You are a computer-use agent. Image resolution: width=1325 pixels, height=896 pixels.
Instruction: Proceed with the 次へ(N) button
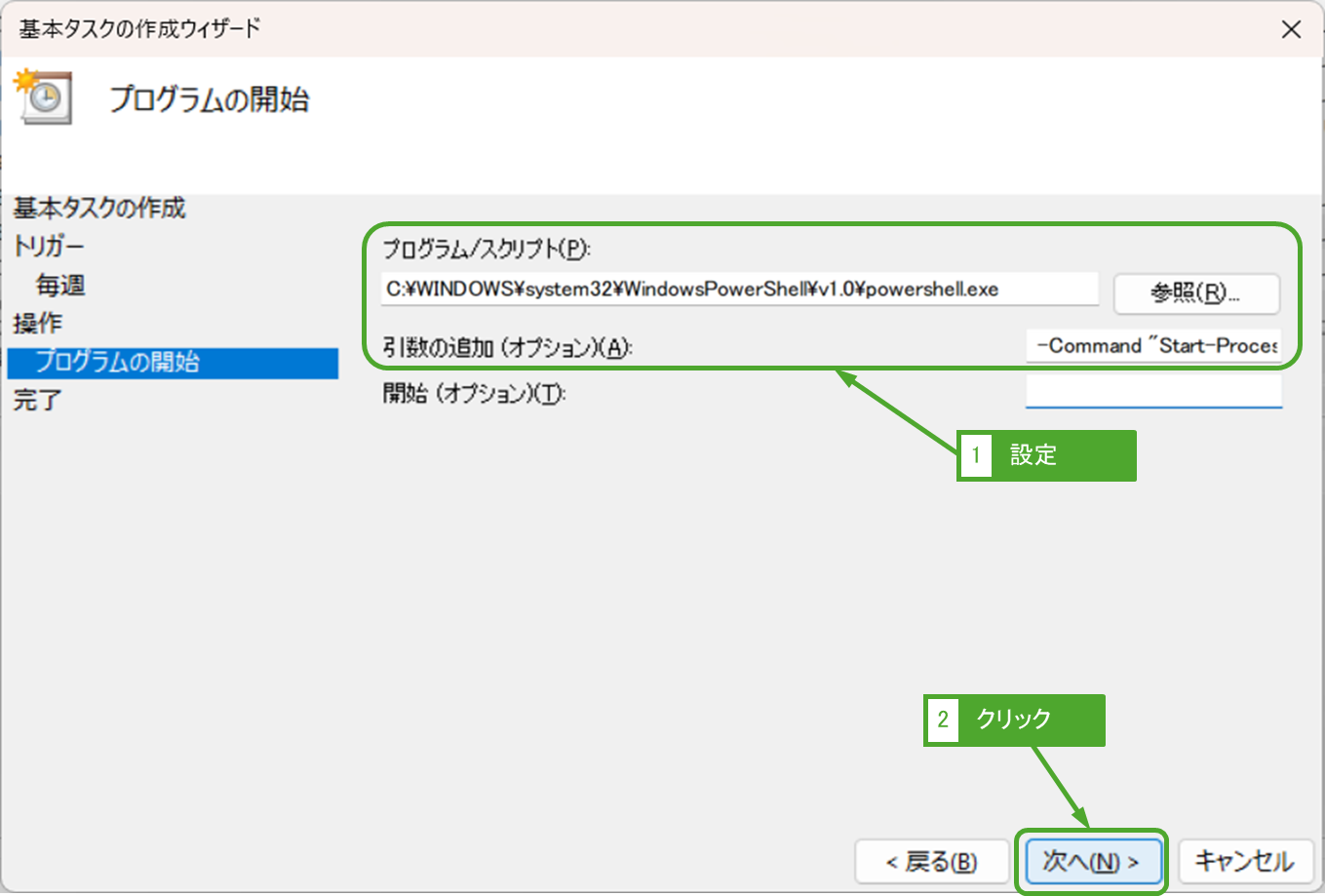coord(1091,862)
